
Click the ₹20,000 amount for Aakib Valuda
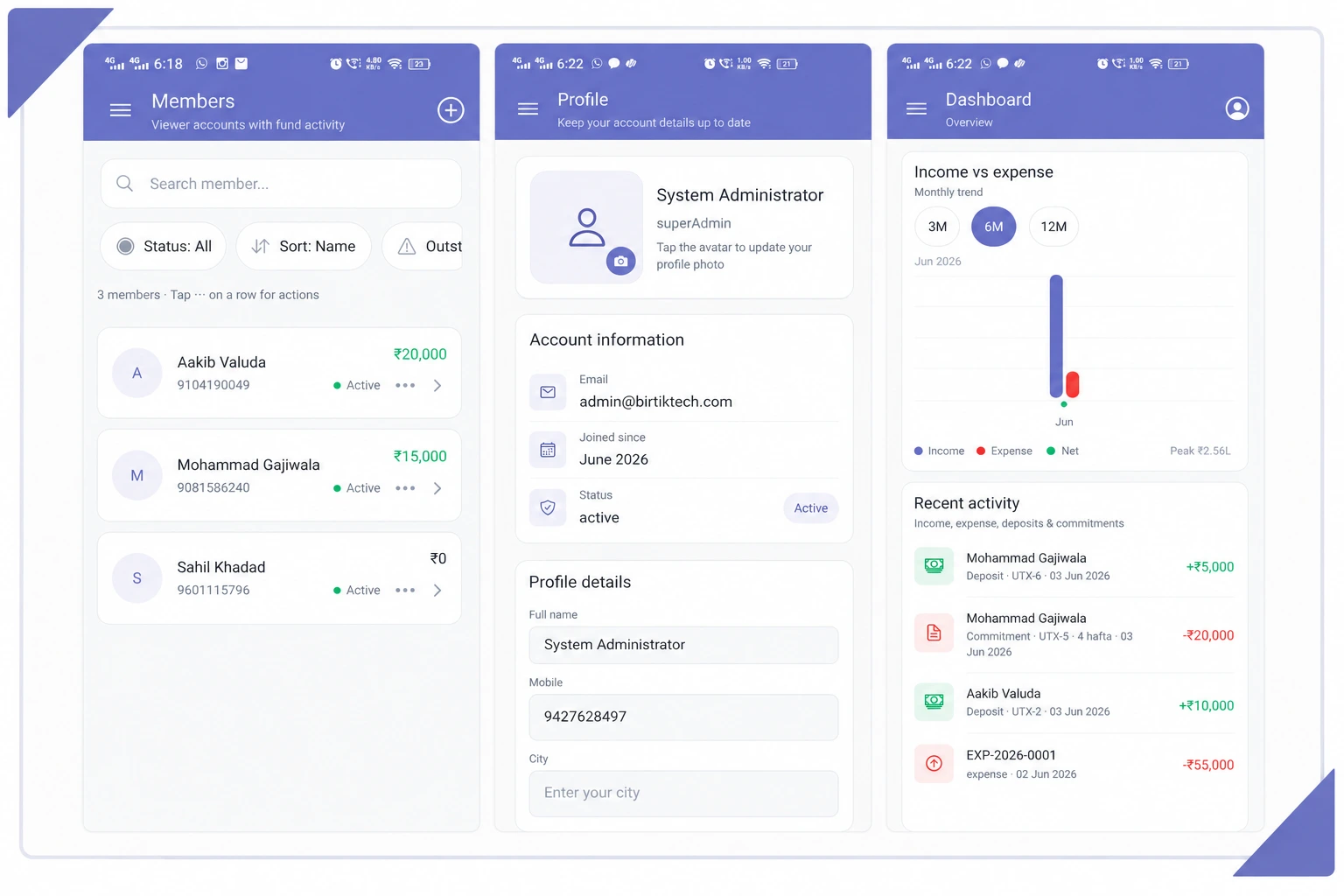pos(420,354)
